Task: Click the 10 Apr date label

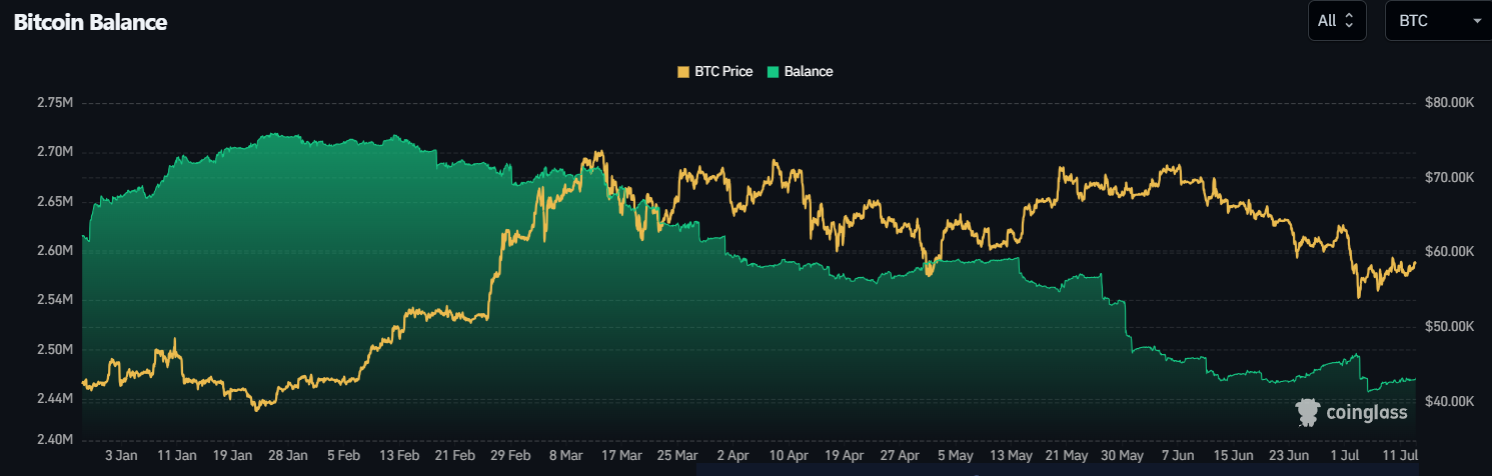Action: pyautogui.click(x=789, y=455)
